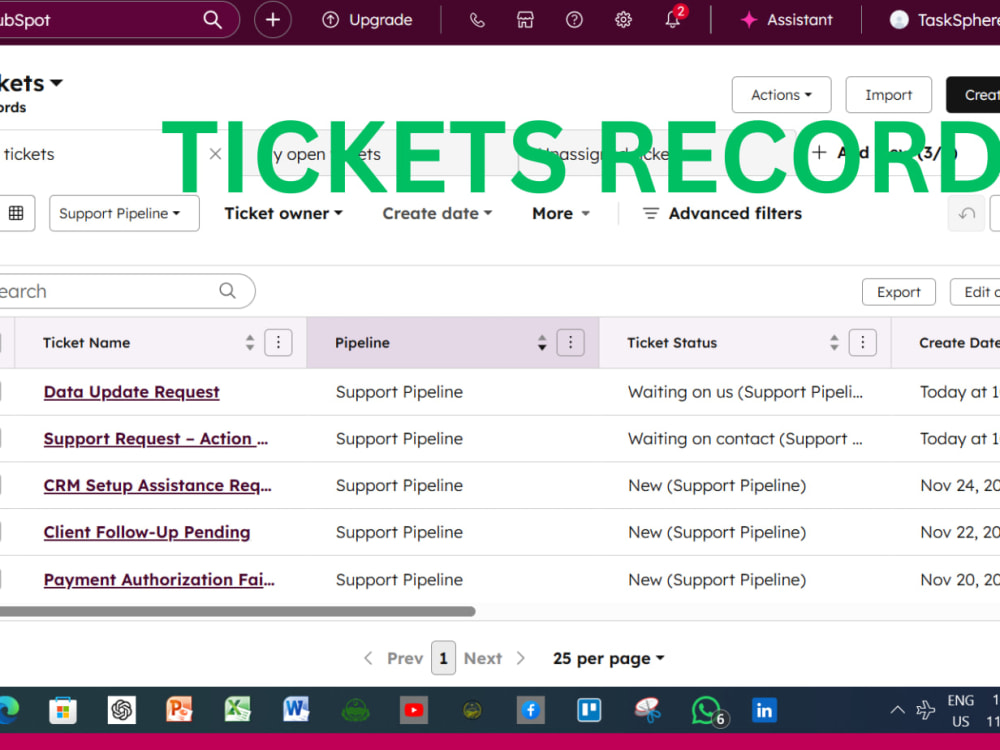Open YouTube from taskbar
1000x750 pixels.
coord(414,710)
